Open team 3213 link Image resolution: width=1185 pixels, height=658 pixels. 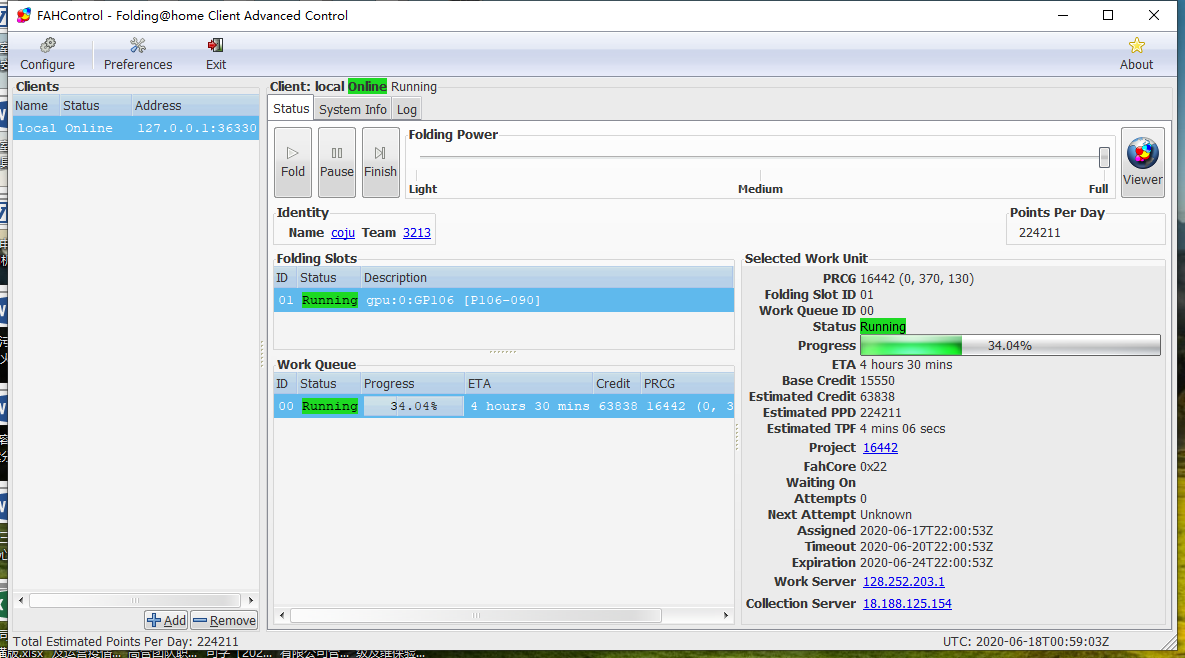[x=416, y=233]
